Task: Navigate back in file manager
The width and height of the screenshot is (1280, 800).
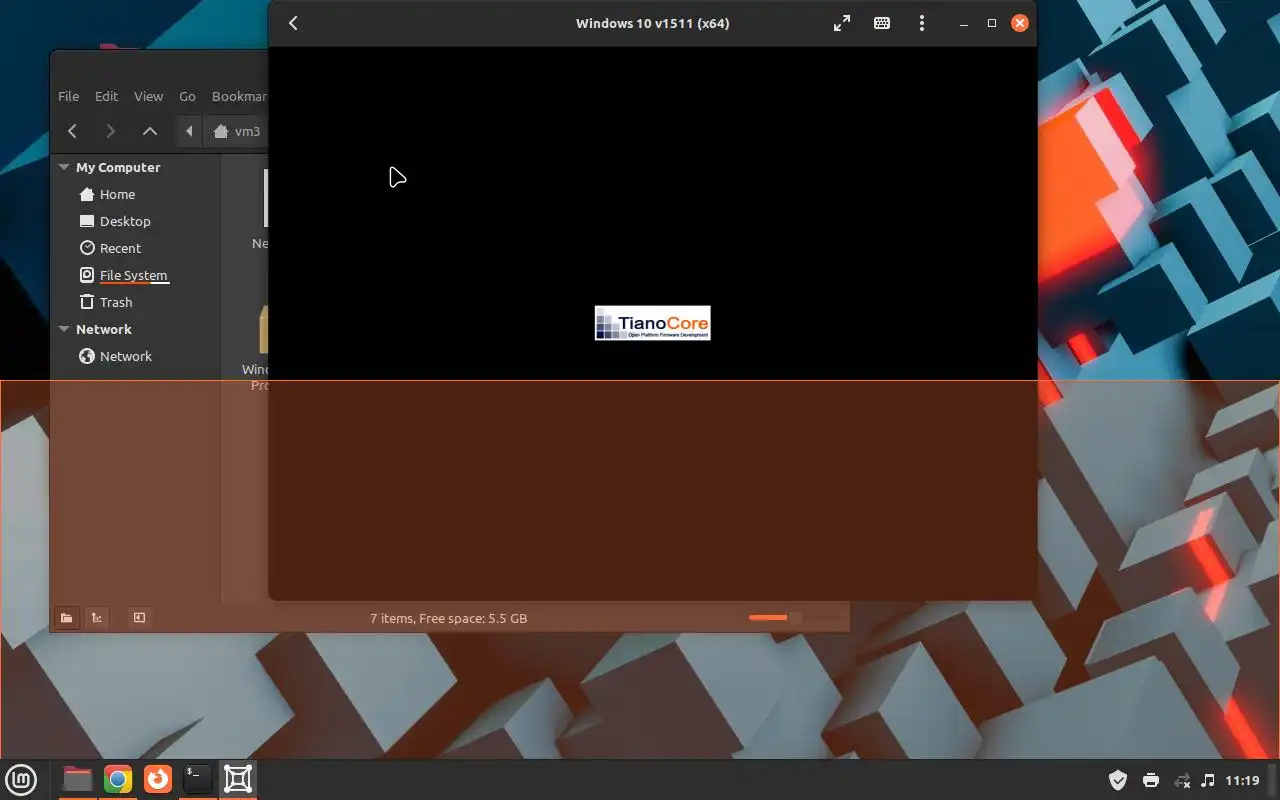Action: tap(72, 131)
